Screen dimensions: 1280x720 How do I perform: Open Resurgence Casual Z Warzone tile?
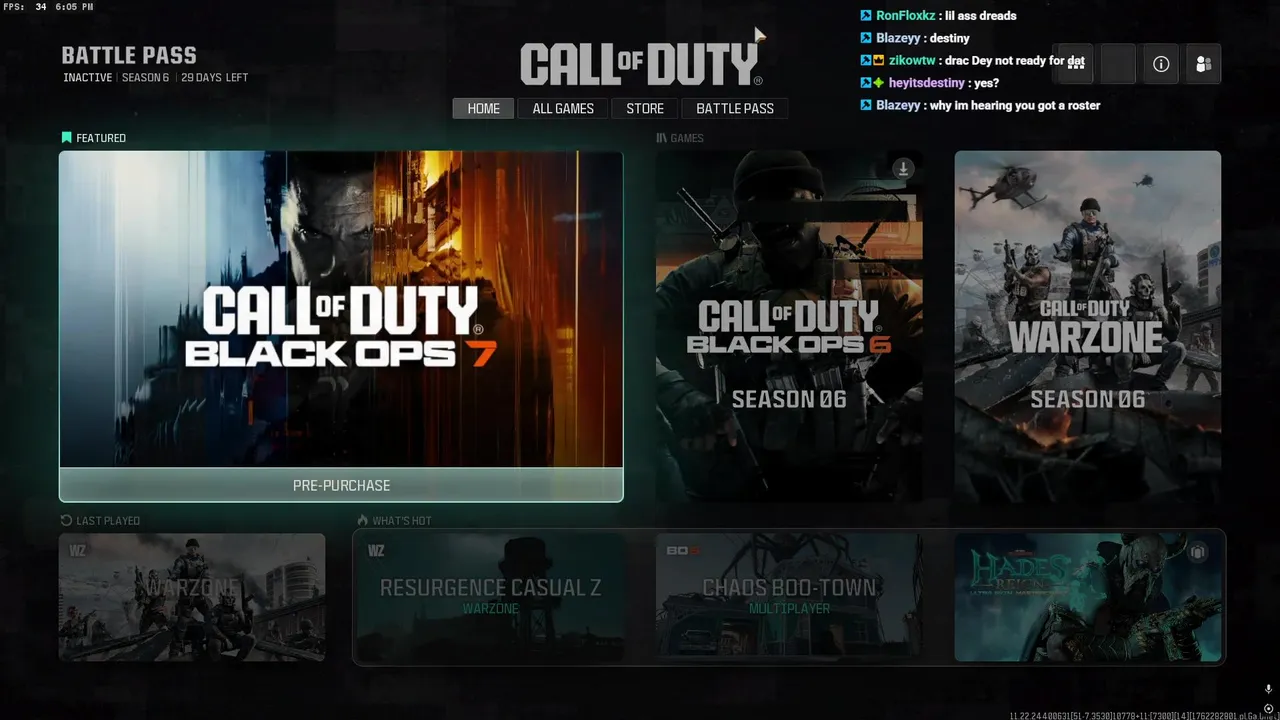click(490, 597)
